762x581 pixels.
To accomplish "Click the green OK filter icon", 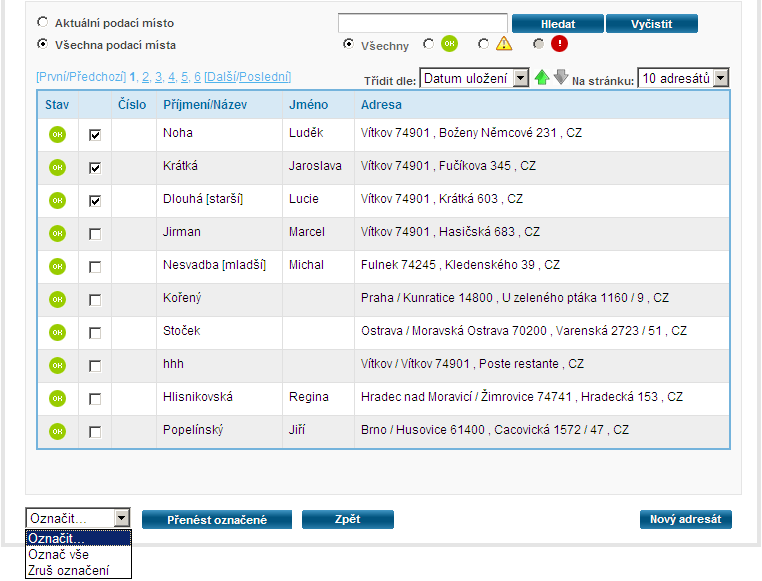I will pos(449,44).
